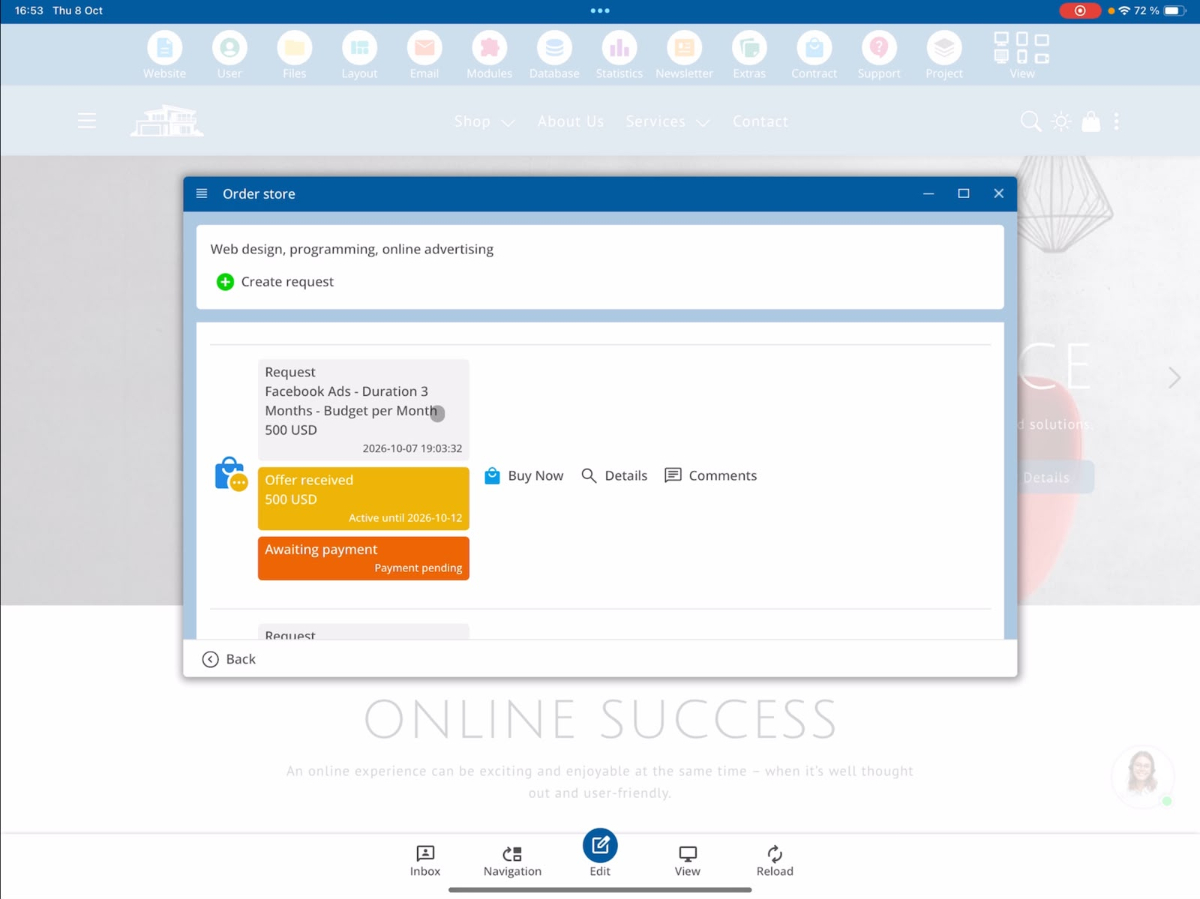Open the Statistics chart icon
The height and width of the screenshot is (899, 1200).
[619, 48]
